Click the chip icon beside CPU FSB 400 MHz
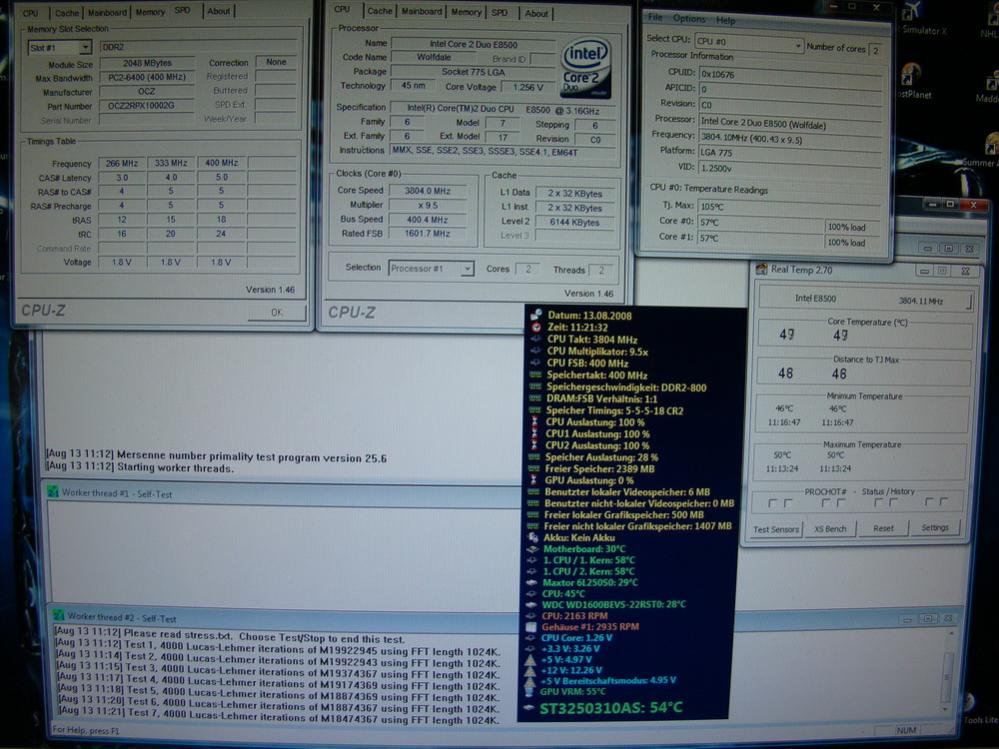The width and height of the screenshot is (999, 749). pyautogui.click(x=535, y=363)
